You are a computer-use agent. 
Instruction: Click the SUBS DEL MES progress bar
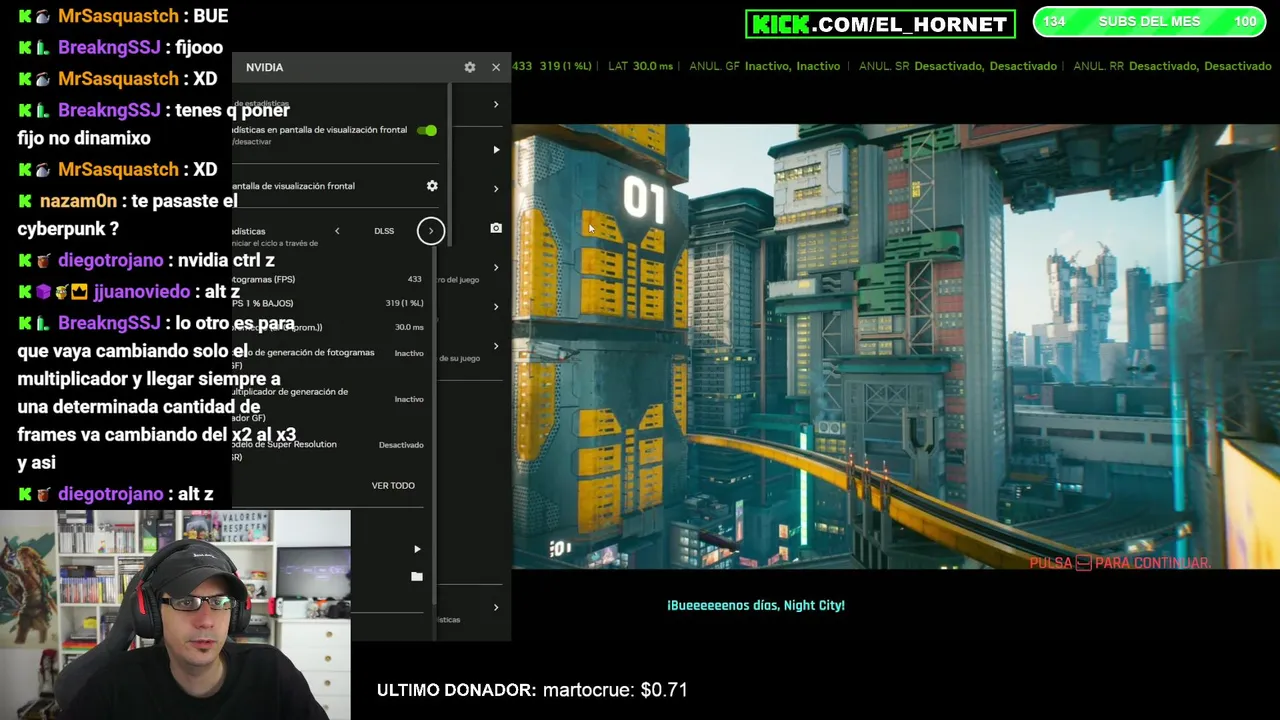pos(1149,22)
